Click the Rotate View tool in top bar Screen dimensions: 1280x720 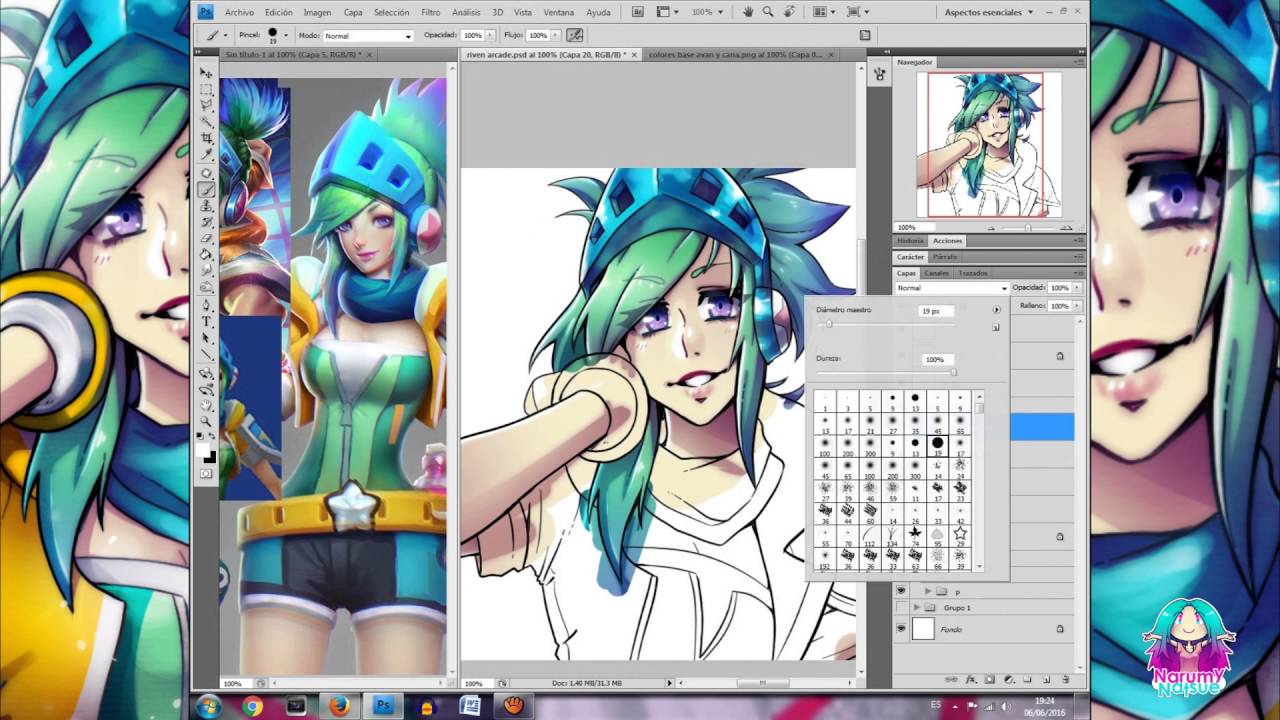[788, 12]
